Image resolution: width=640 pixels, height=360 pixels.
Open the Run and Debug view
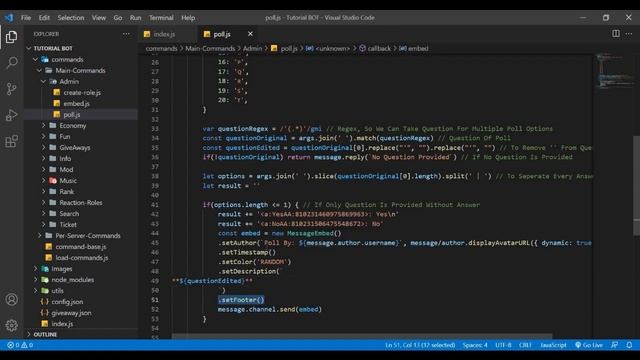[x=11, y=115]
